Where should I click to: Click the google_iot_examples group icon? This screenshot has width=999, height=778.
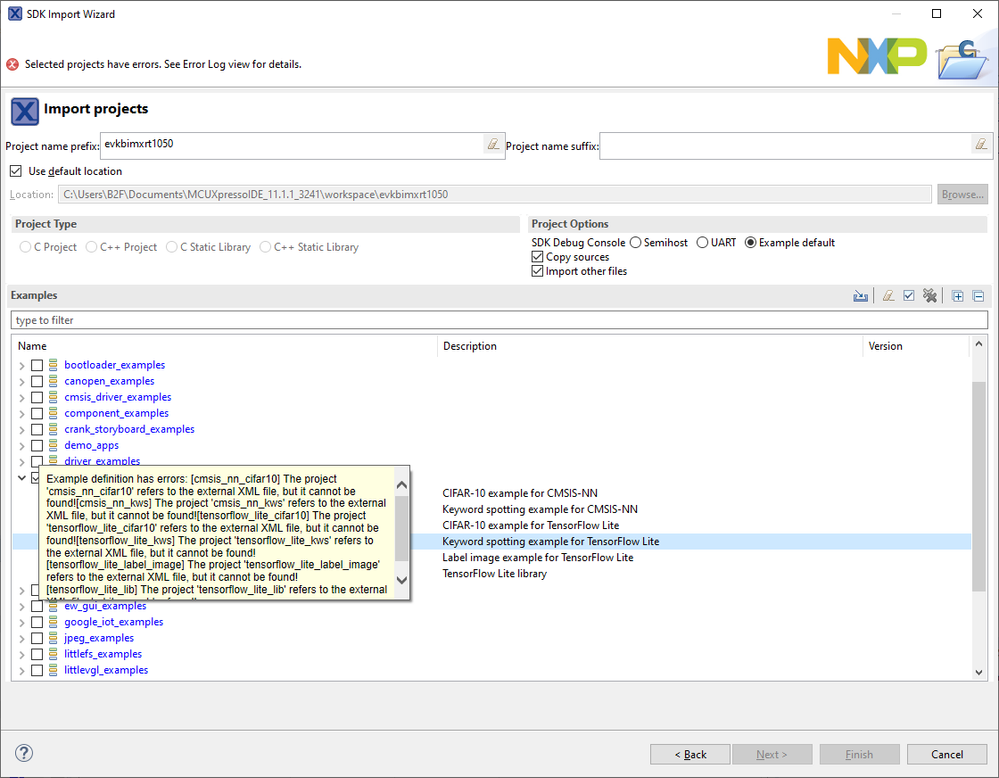pos(53,622)
